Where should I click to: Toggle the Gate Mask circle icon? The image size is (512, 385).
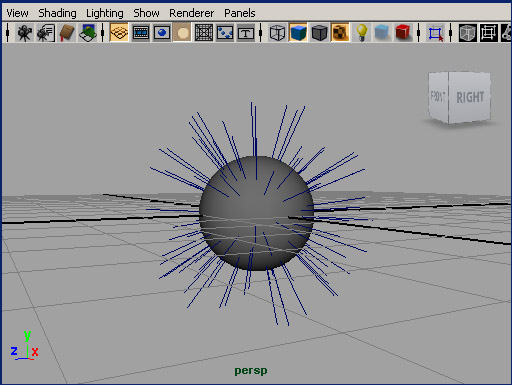pos(182,33)
